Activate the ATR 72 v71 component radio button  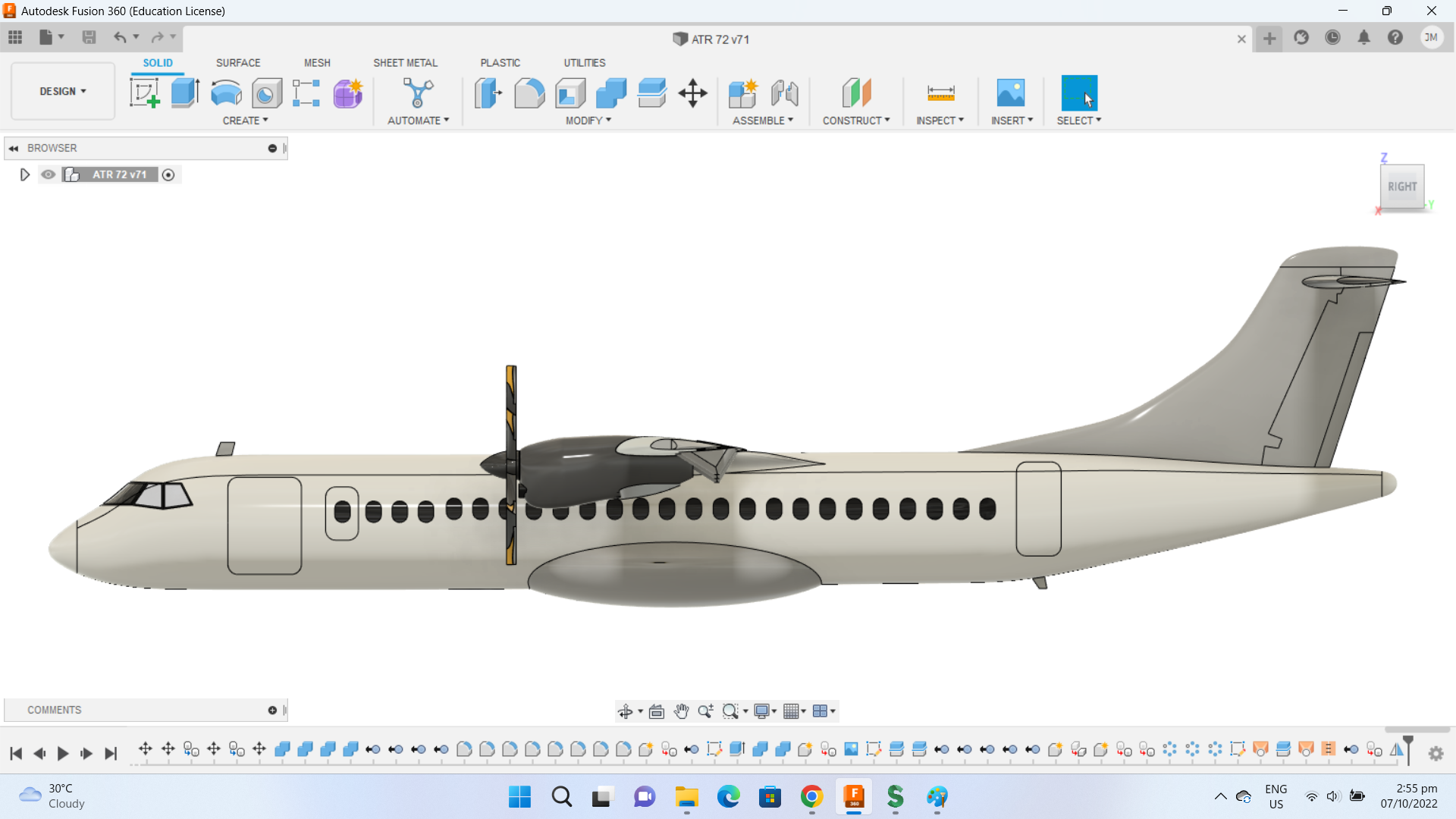[168, 175]
